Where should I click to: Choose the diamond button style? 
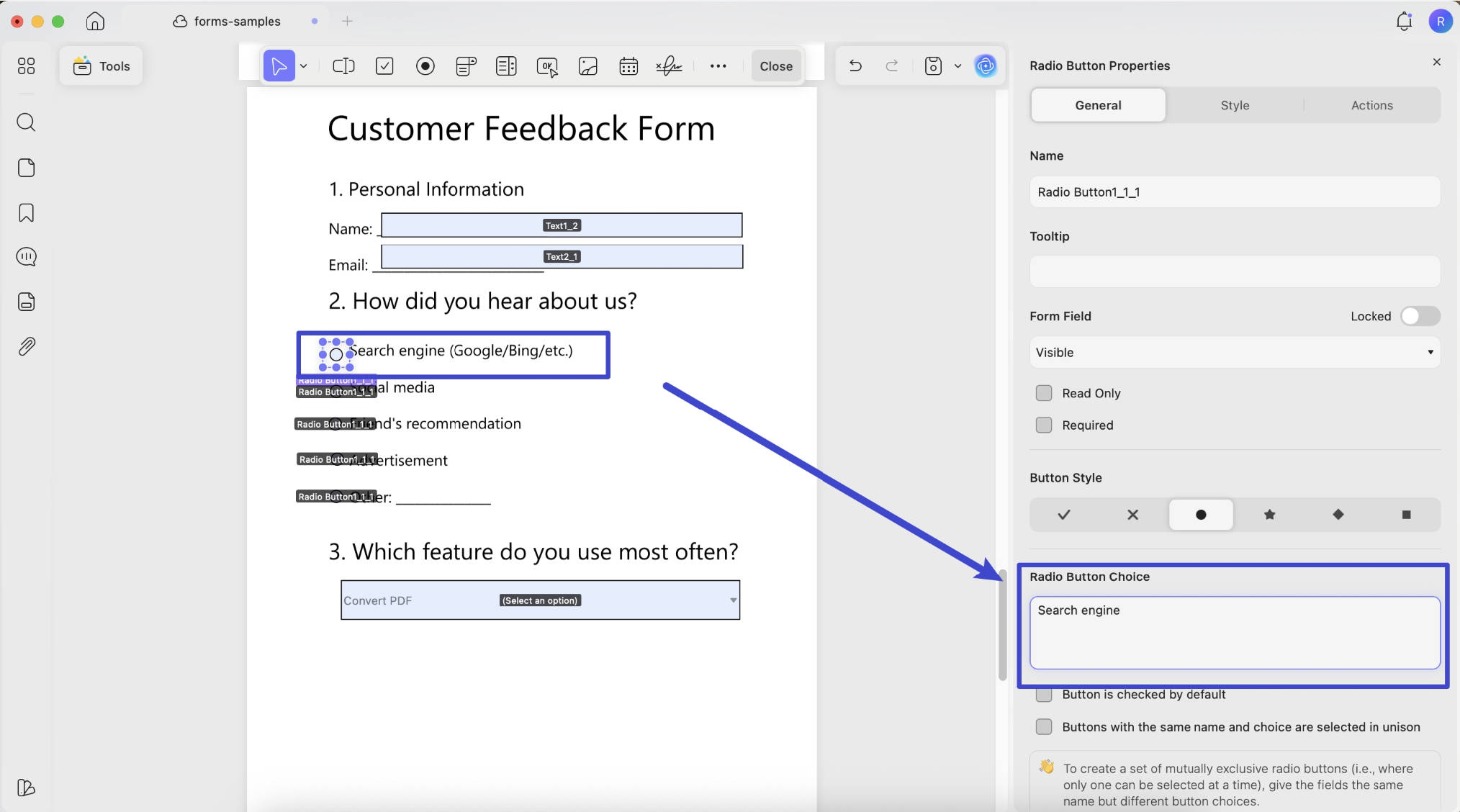(1338, 515)
